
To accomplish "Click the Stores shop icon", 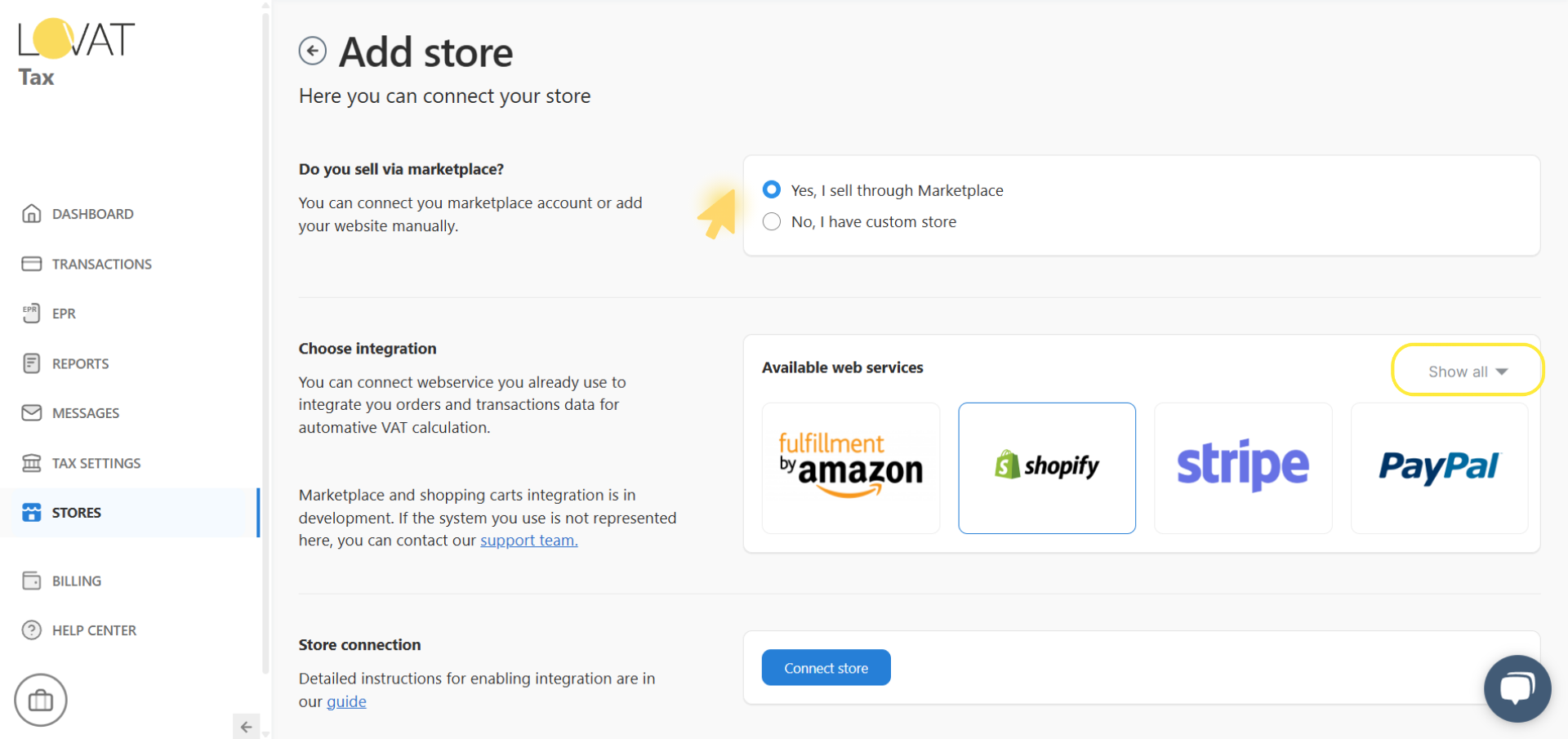I will [31, 513].
